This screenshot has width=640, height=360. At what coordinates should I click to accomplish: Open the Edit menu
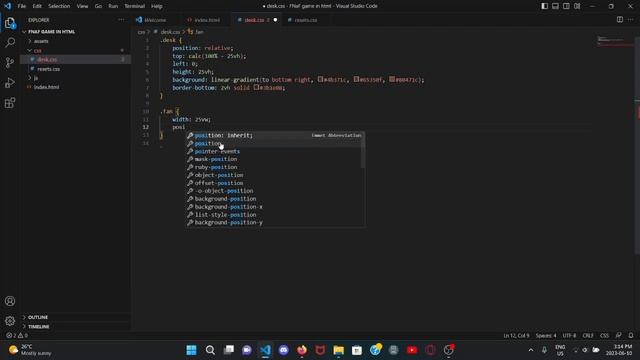click(37, 6)
